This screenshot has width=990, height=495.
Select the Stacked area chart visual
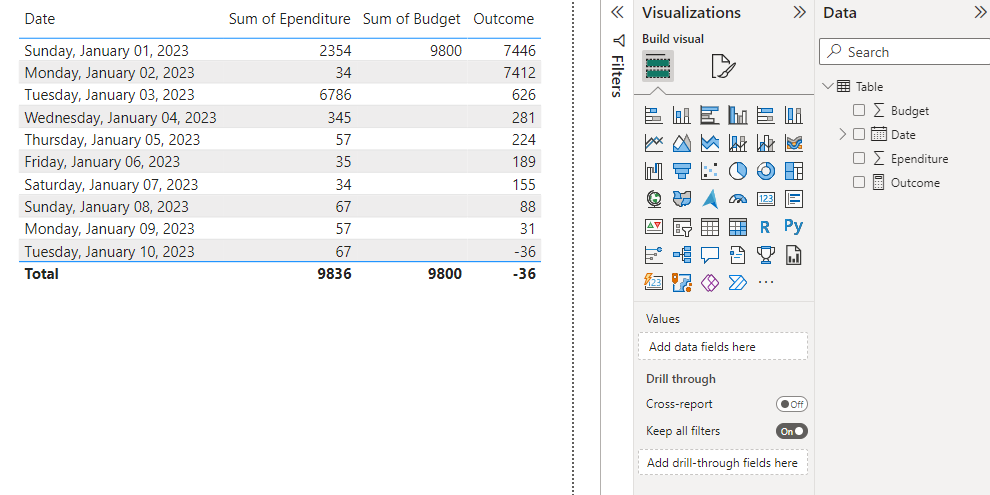710,143
